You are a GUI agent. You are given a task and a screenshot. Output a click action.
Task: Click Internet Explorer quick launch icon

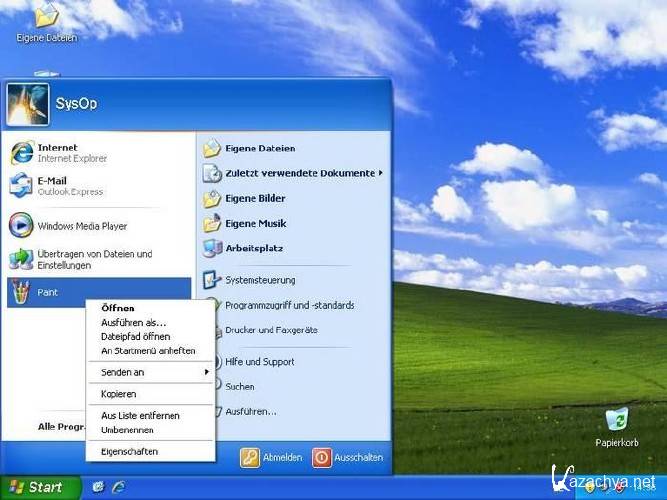(119, 487)
